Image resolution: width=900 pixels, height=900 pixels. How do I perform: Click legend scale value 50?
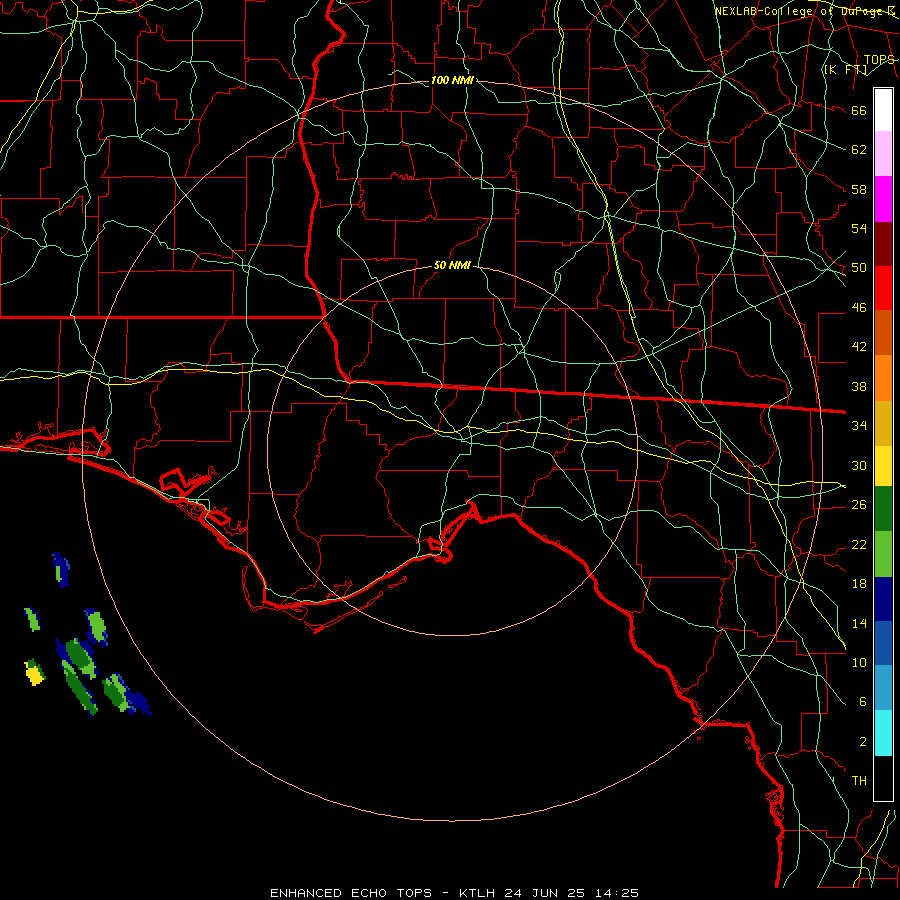(859, 267)
